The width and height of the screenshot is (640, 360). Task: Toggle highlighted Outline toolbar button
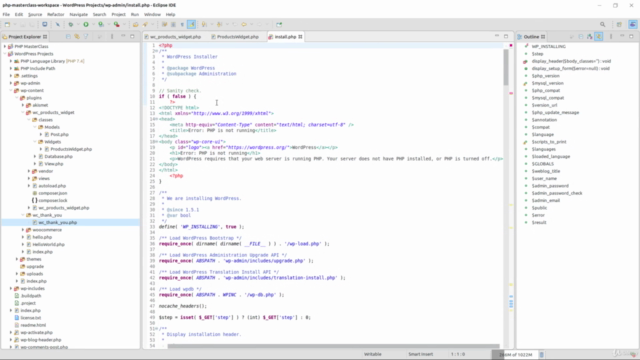(599, 37)
